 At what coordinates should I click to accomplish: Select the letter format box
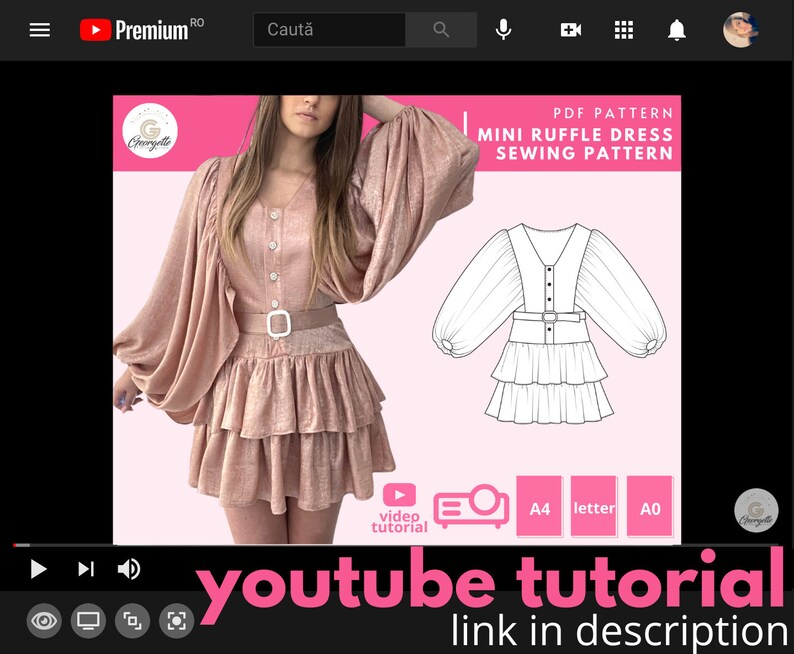(x=594, y=506)
